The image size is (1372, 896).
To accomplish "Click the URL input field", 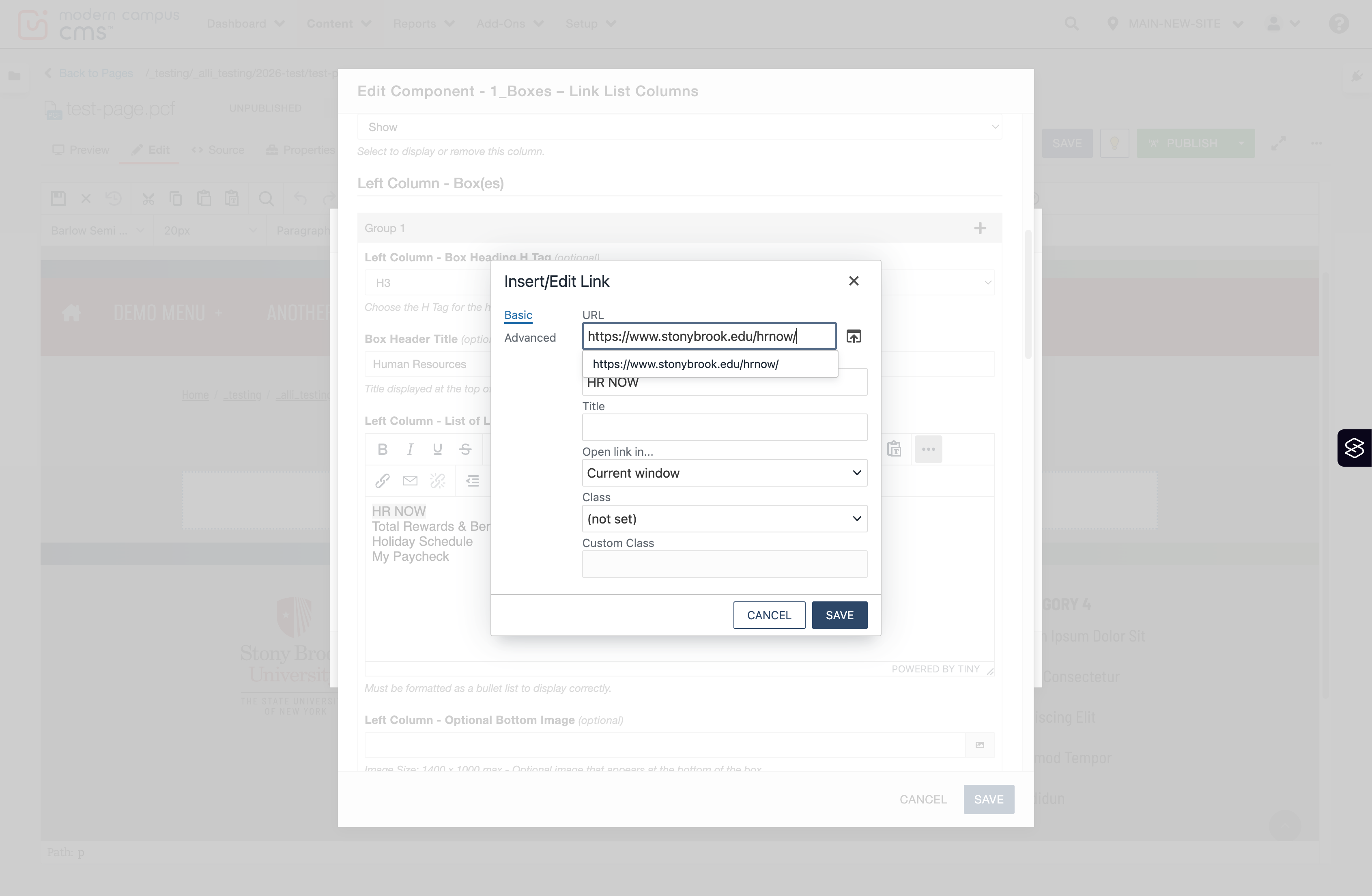I will point(709,336).
